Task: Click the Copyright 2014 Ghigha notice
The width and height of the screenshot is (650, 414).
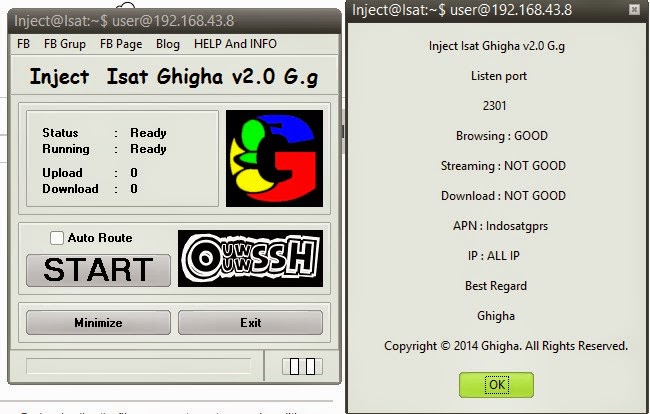Action: coord(506,346)
